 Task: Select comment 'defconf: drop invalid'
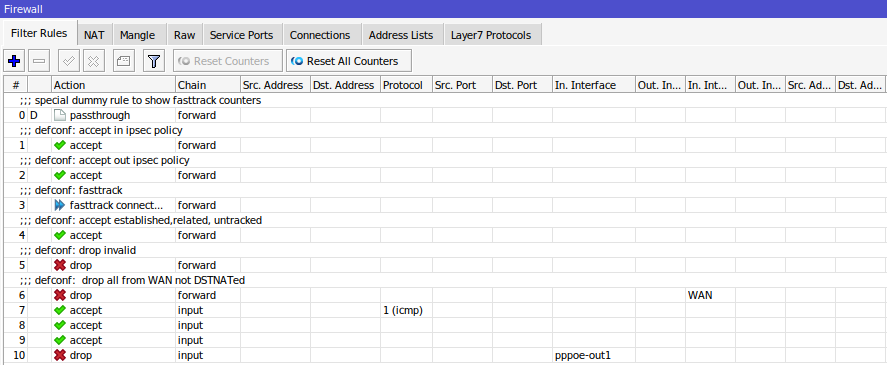[85, 251]
